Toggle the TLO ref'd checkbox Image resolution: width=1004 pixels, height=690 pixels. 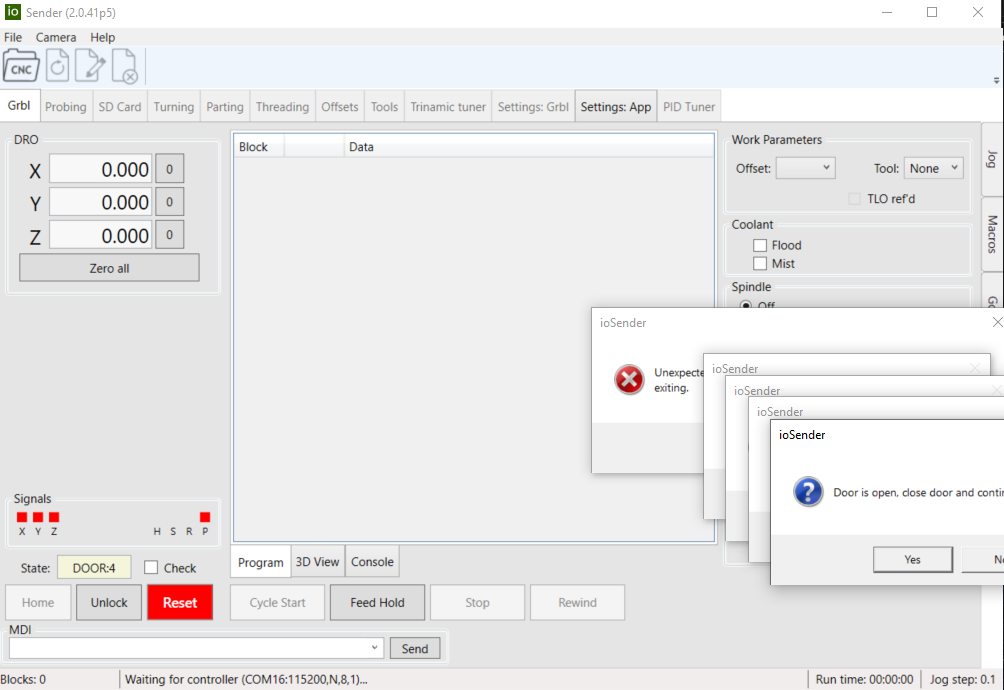[x=854, y=198]
